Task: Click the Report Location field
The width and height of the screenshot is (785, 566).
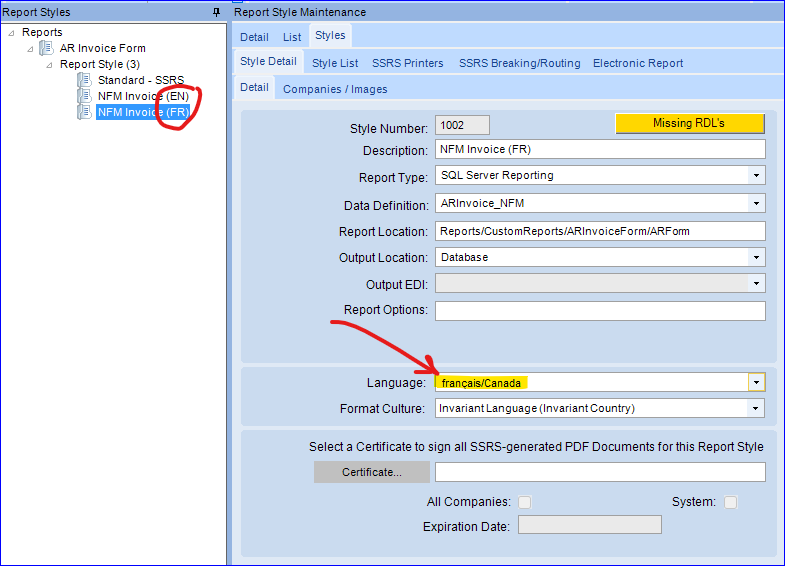Action: tap(600, 231)
